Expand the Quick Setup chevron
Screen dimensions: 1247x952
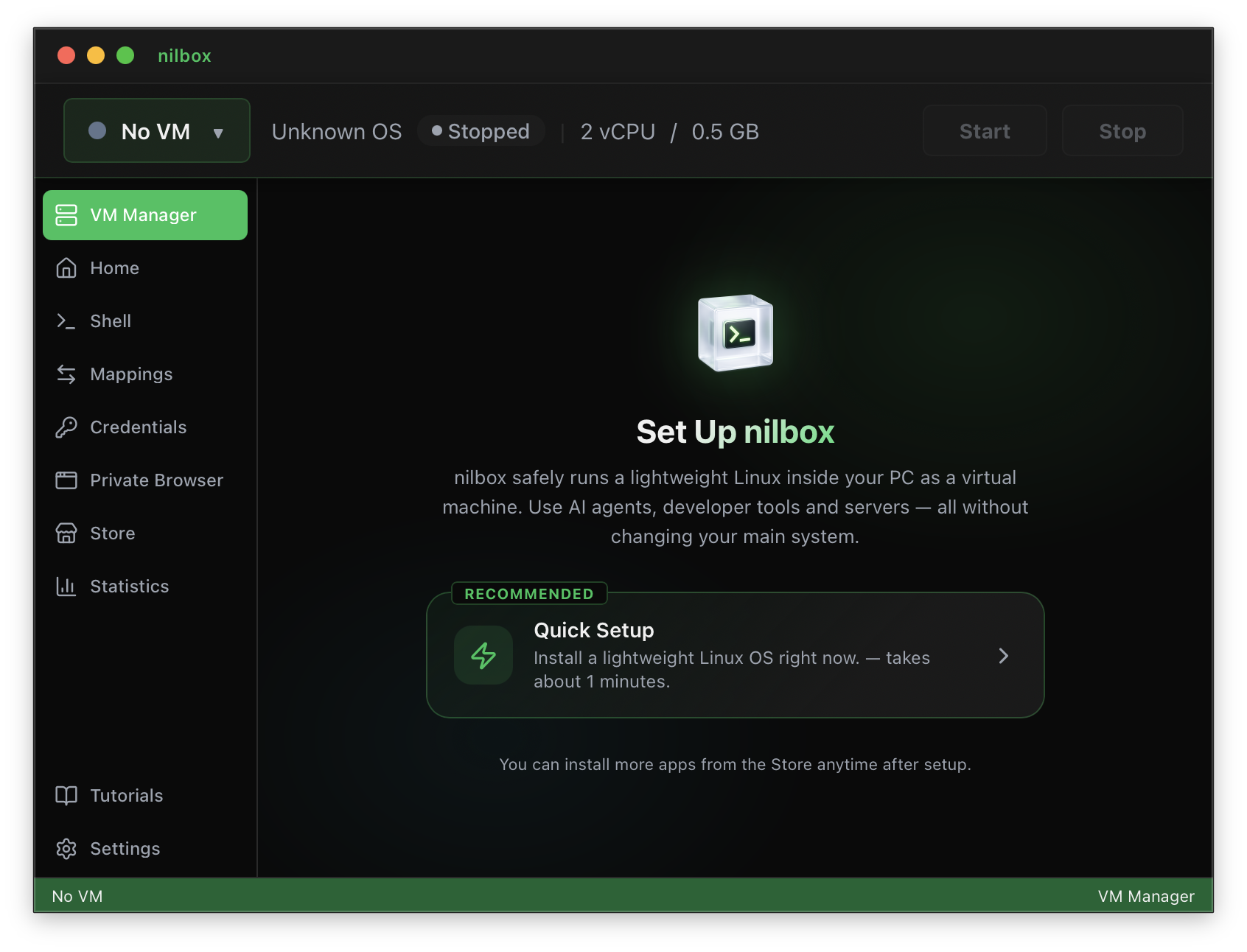tap(1003, 655)
